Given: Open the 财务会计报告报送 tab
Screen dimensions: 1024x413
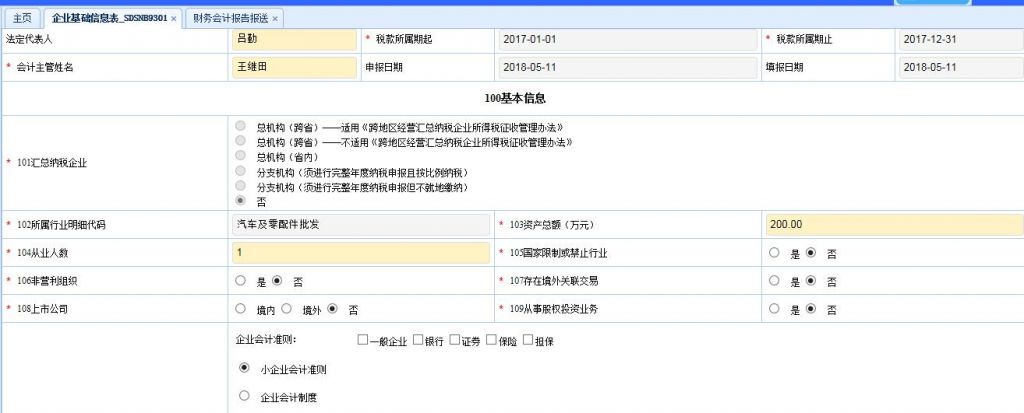Looking at the screenshot, I should 229,19.
